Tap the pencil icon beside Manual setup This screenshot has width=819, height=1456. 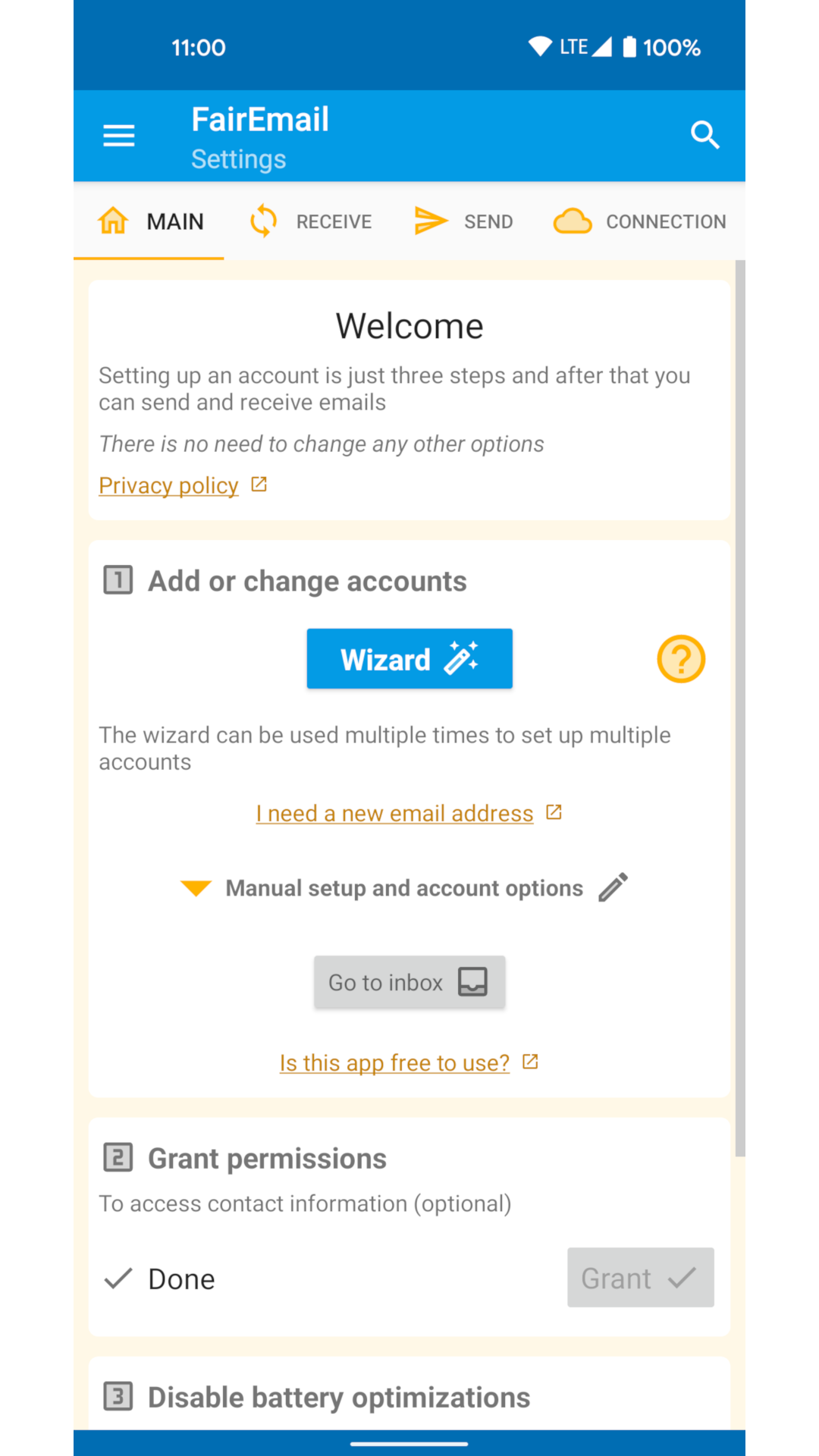pos(613,887)
